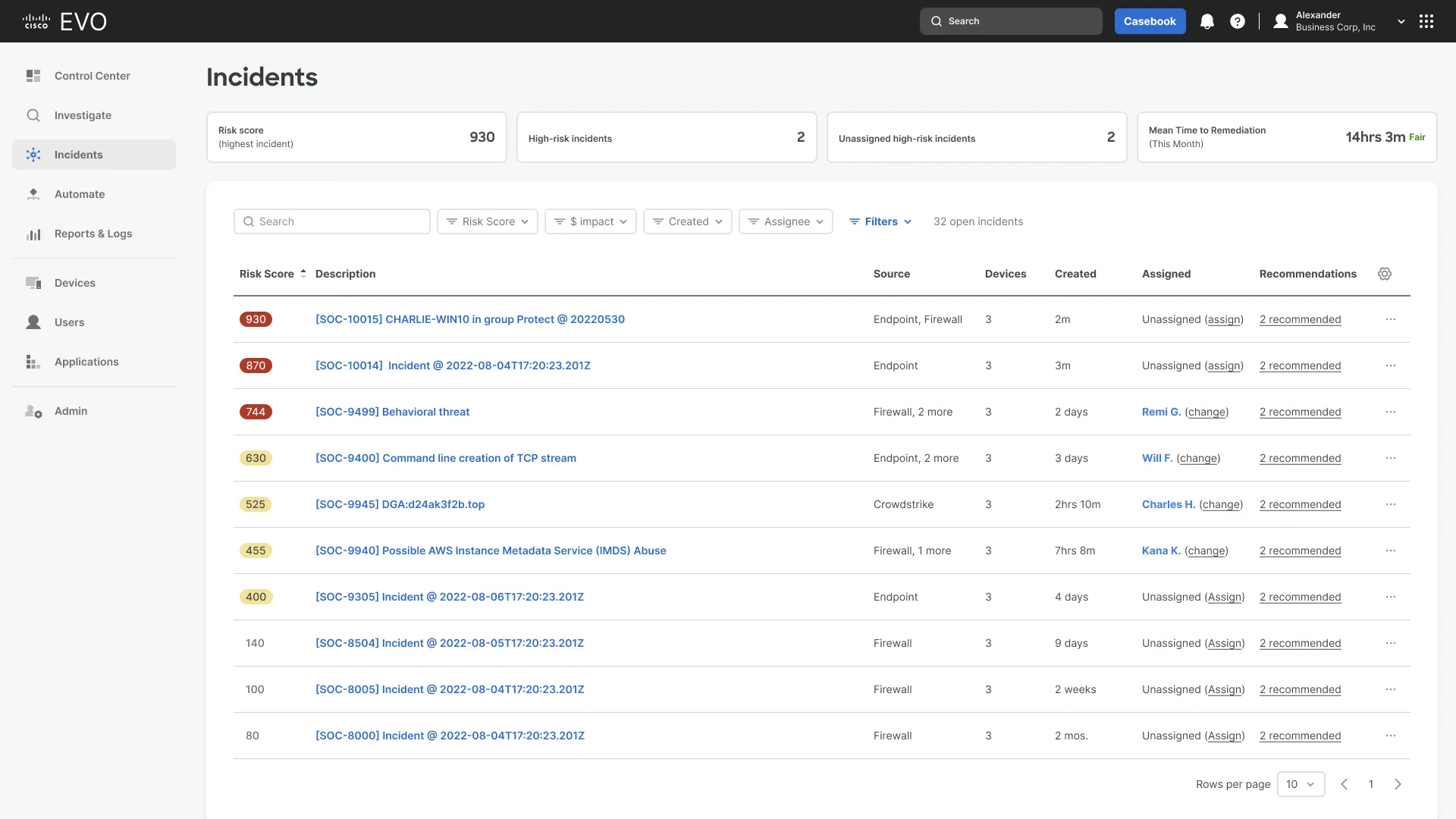Go to Applications in sidebar
This screenshot has height=819, width=1456.
pos(94,362)
